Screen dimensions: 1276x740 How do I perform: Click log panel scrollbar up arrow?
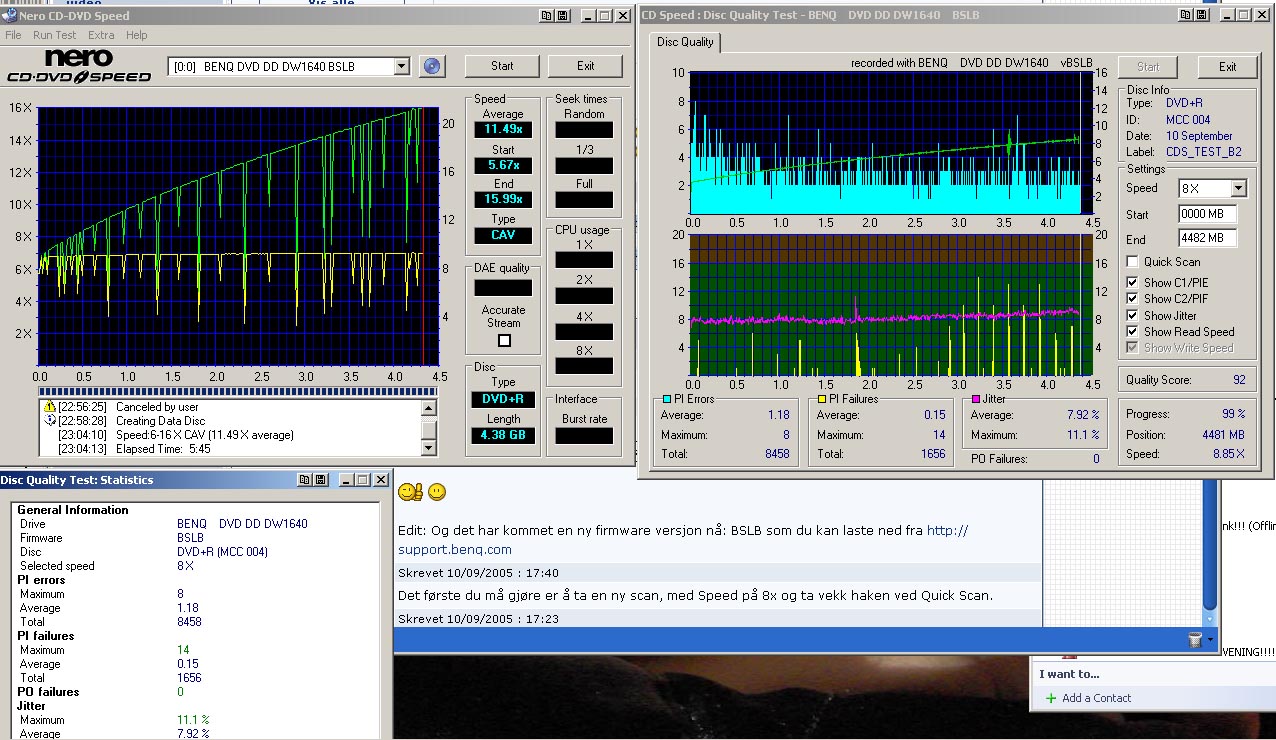pos(430,407)
